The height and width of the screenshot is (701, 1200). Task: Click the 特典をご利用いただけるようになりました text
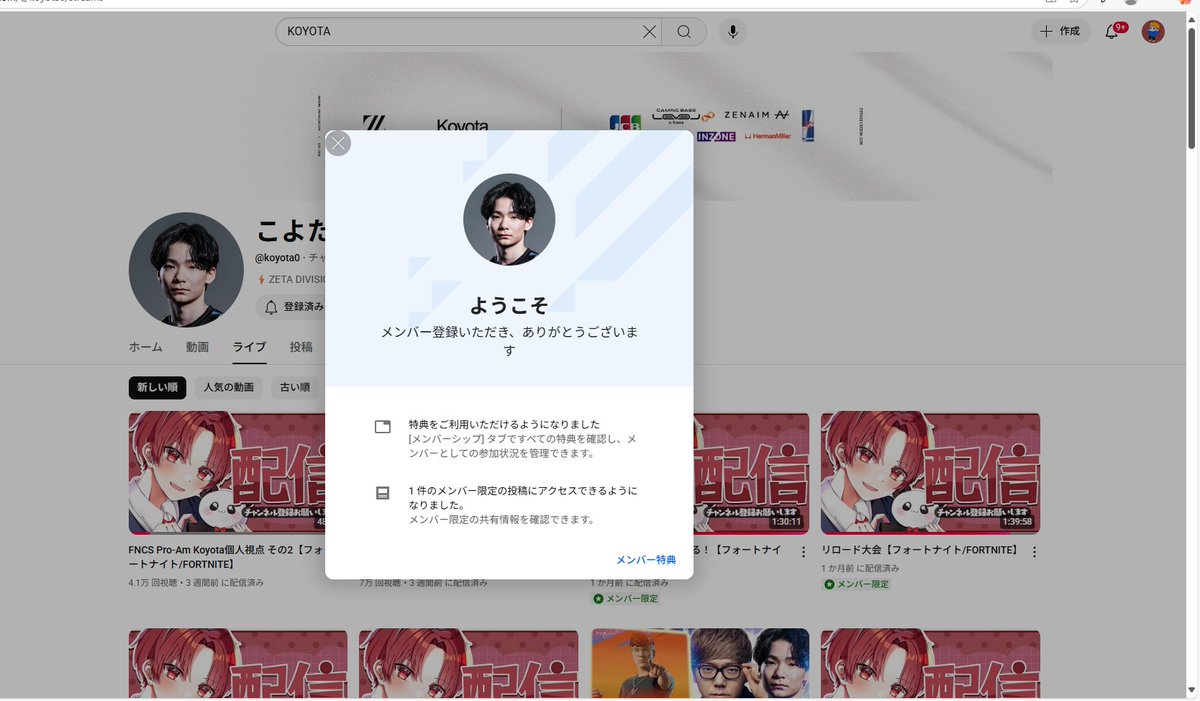click(x=504, y=424)
